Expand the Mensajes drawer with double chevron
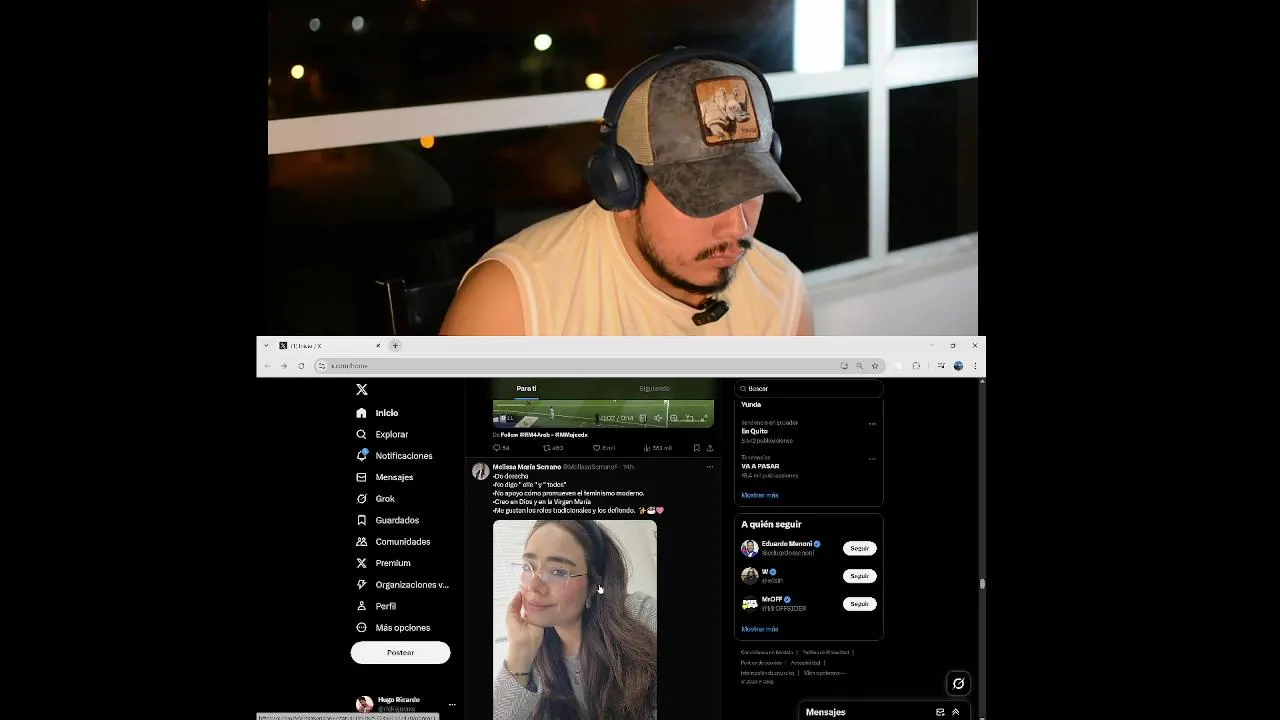1280x720 pixels. point(956,712)
